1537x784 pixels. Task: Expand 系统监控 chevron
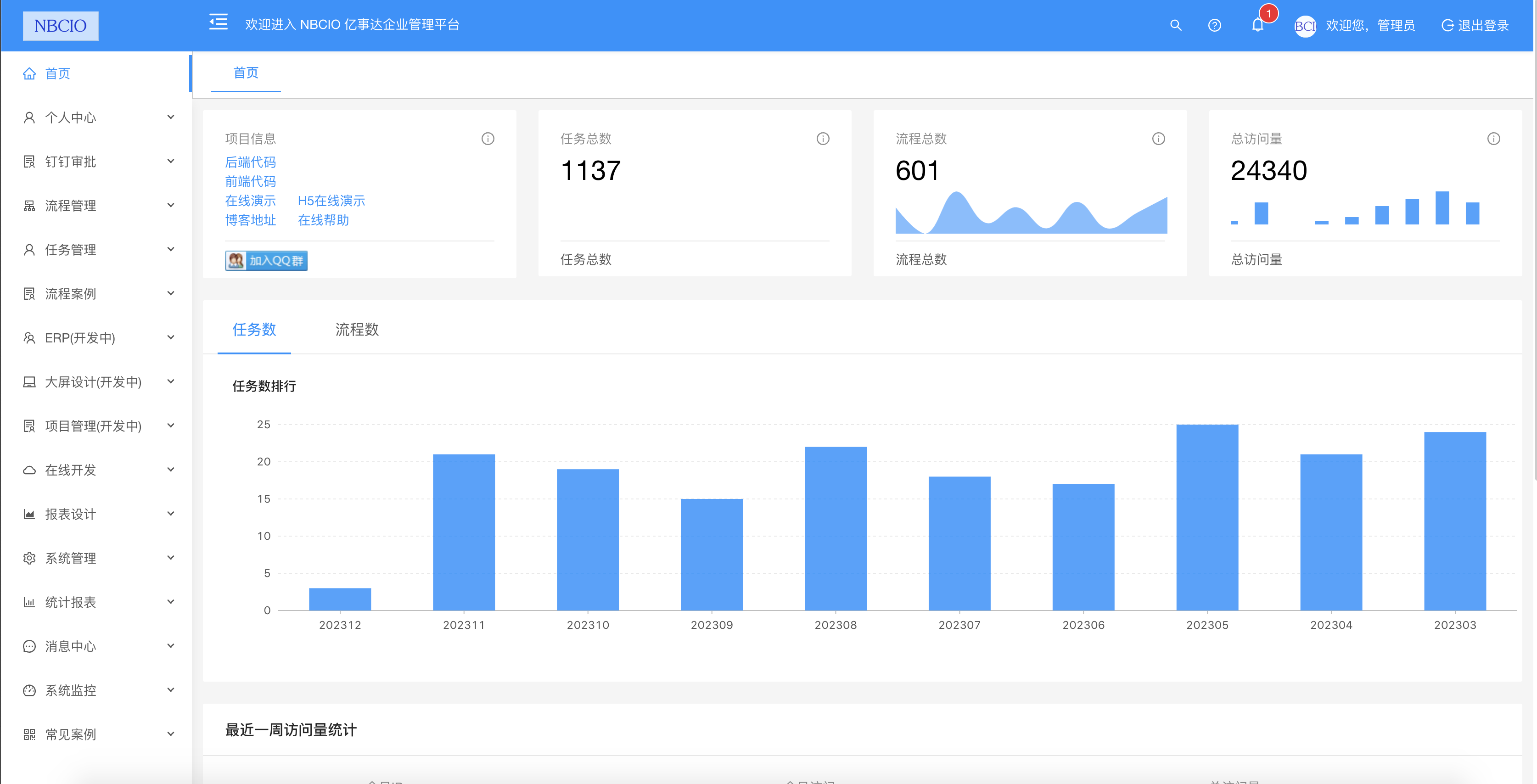pos(171,690)
